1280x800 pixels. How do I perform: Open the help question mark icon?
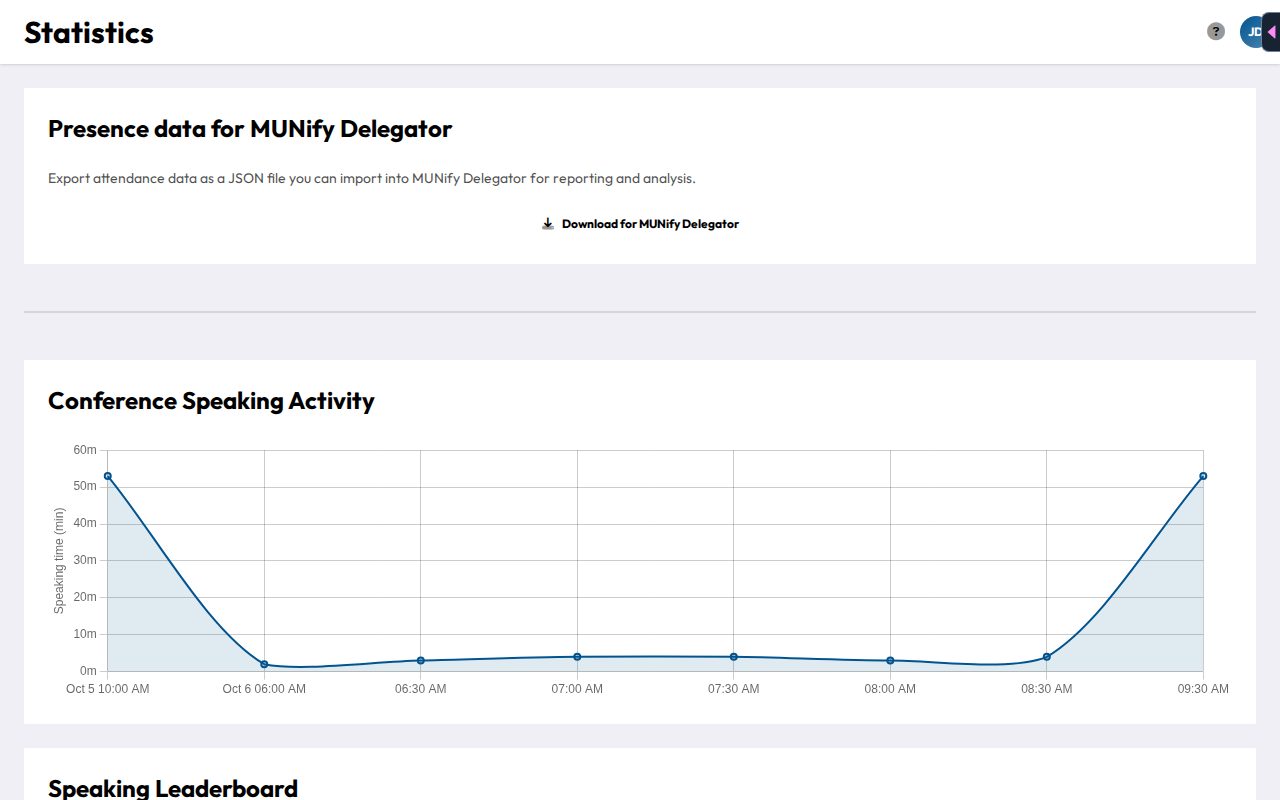pyautogui.click(x=1216, y=31)
